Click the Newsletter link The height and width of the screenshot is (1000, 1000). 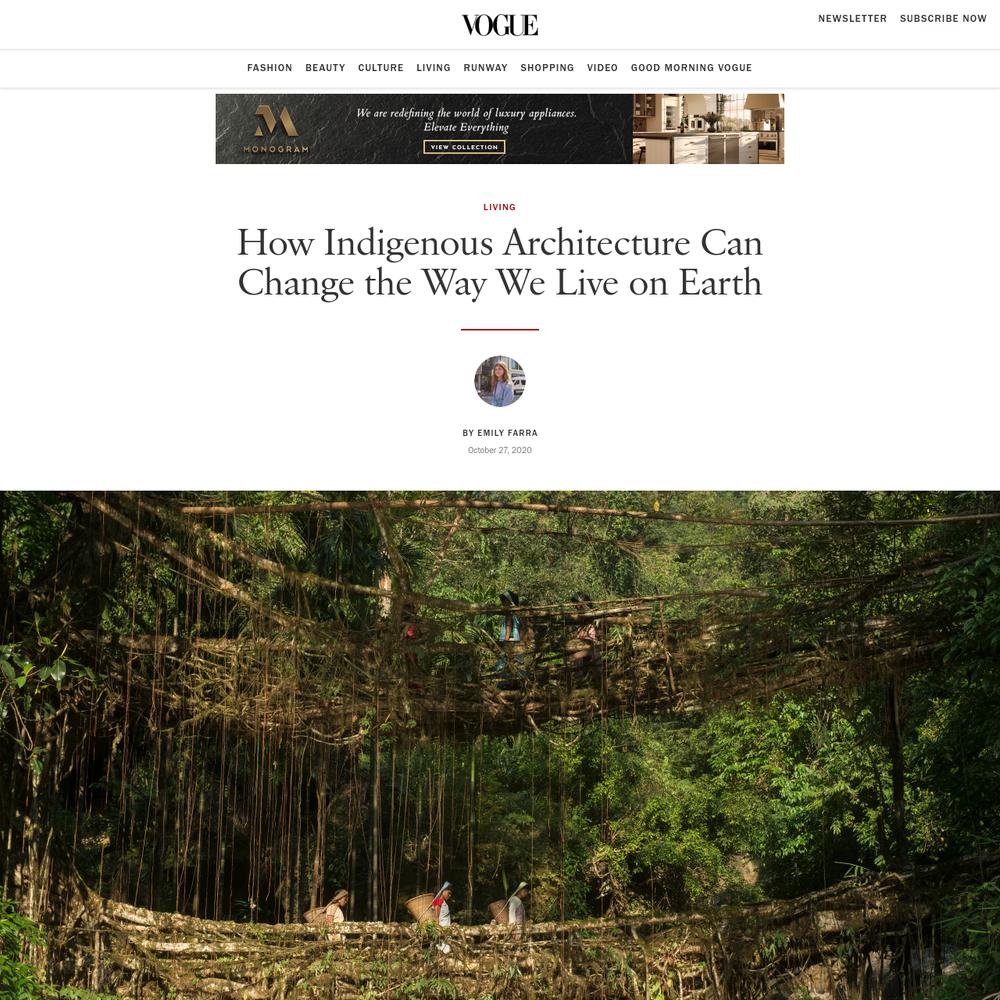(x=852, y=18)
